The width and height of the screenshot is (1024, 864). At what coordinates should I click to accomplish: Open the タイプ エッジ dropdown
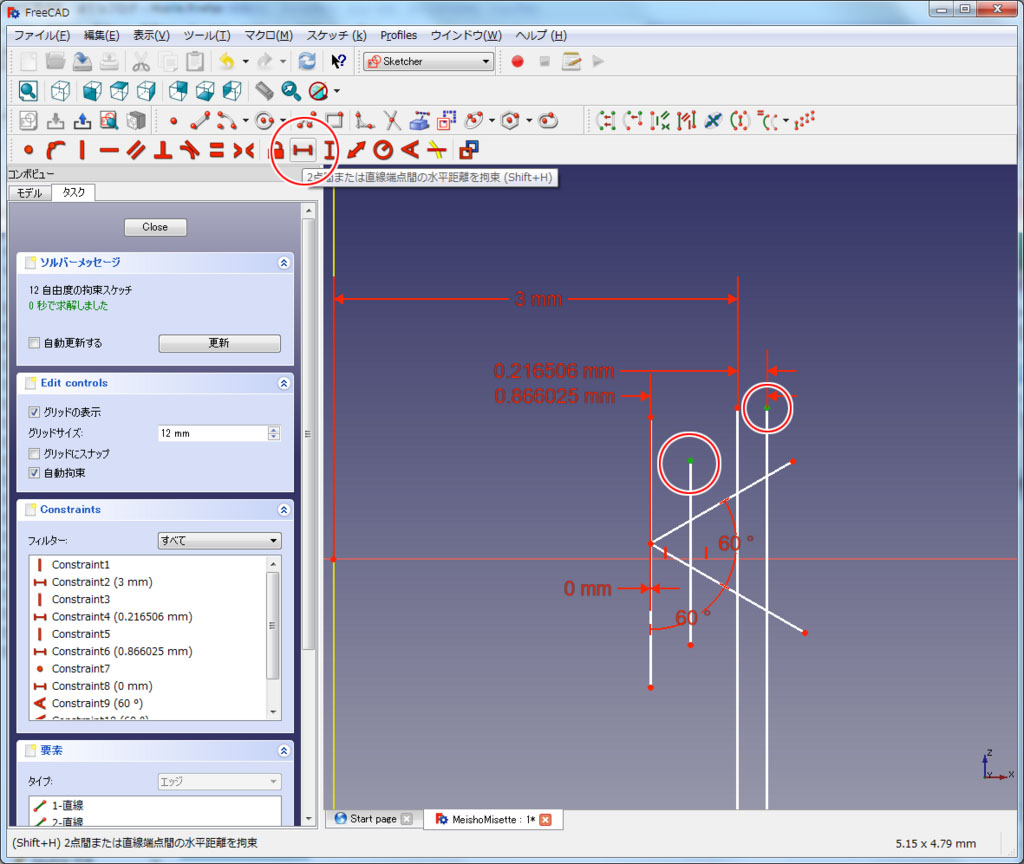click(x=220, y=781)
